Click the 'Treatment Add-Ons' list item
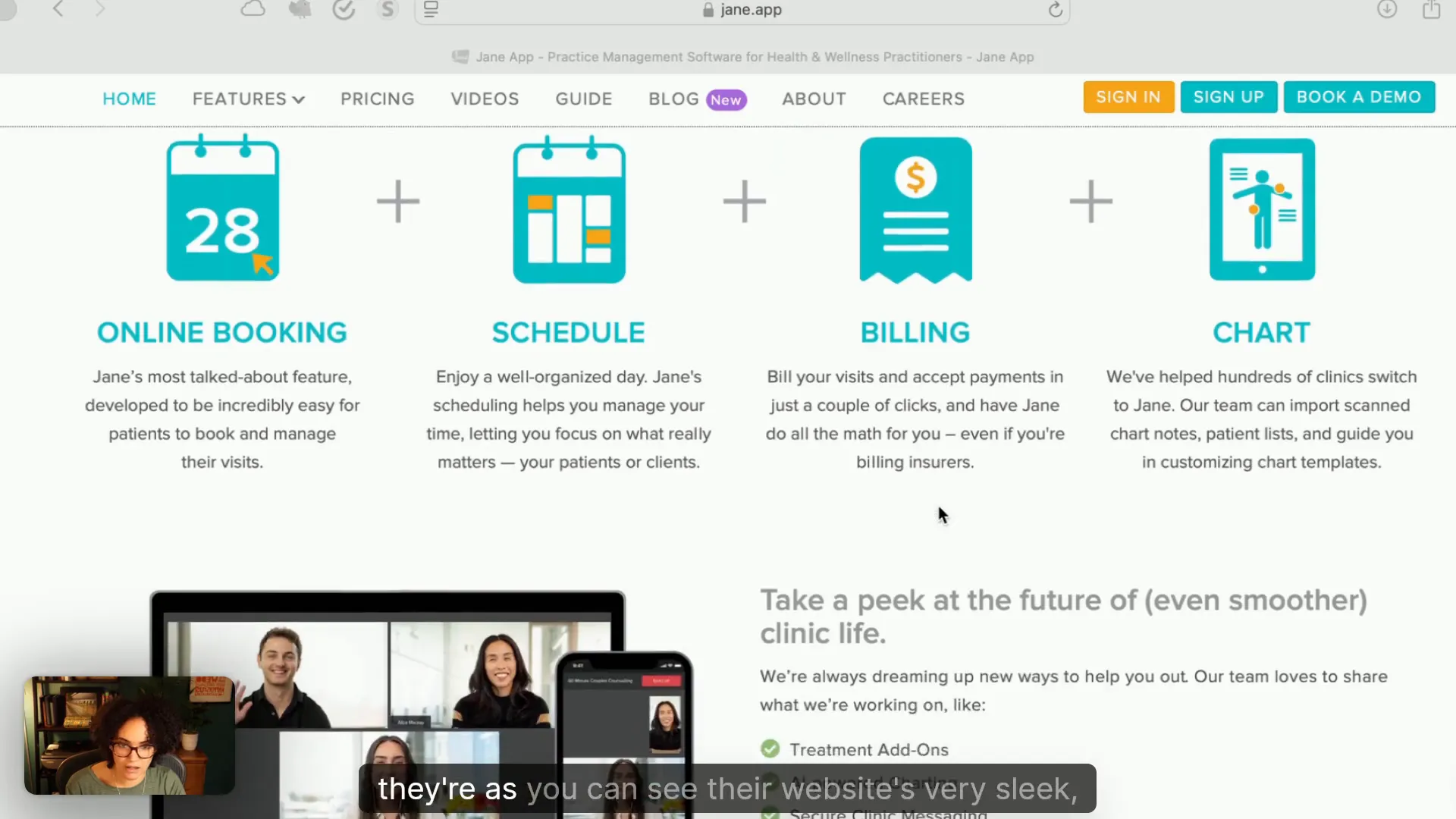Screen dimensions: 1456x819 [x=868, y=749]
